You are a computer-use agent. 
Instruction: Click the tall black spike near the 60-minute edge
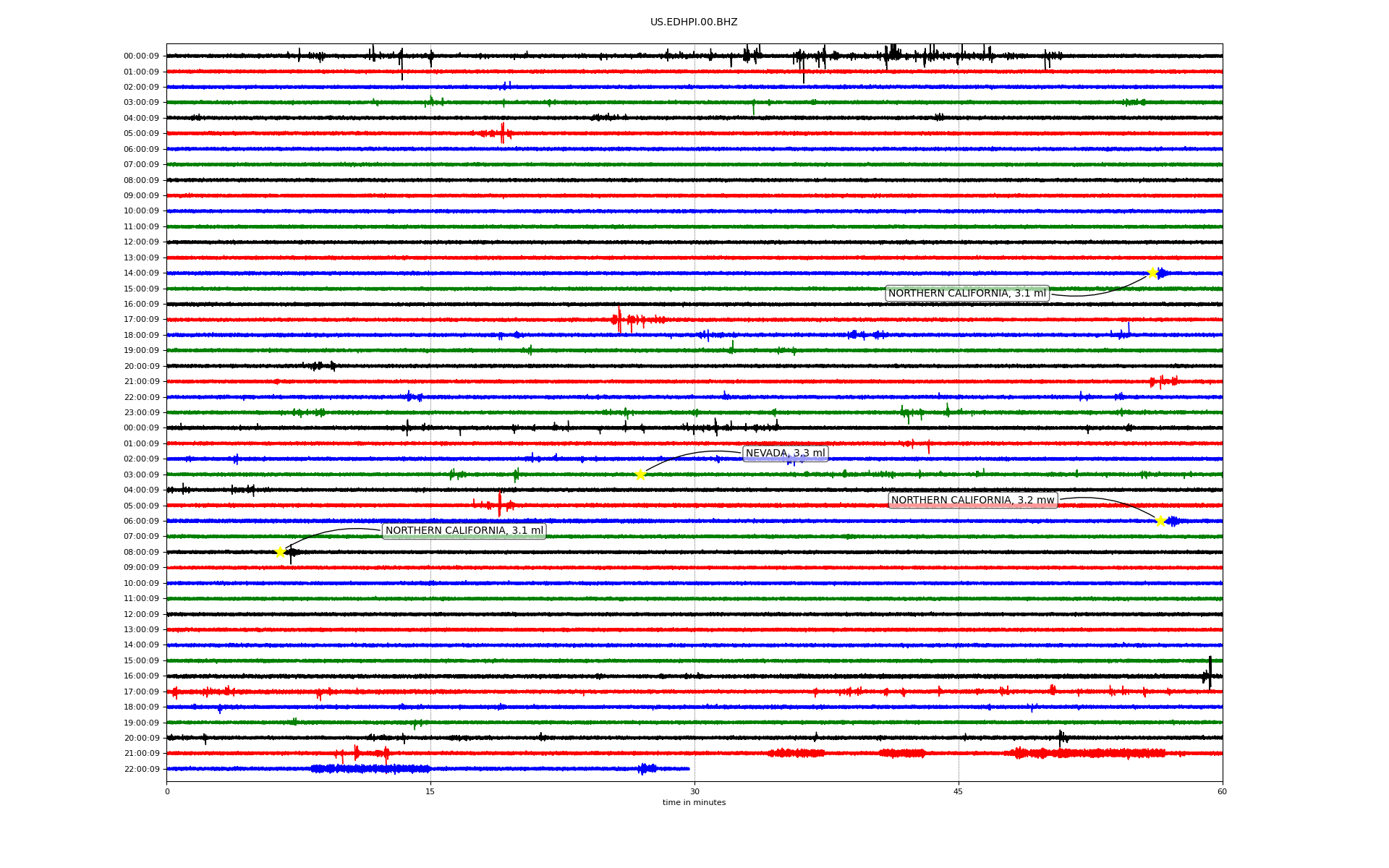click(1210, 671)
